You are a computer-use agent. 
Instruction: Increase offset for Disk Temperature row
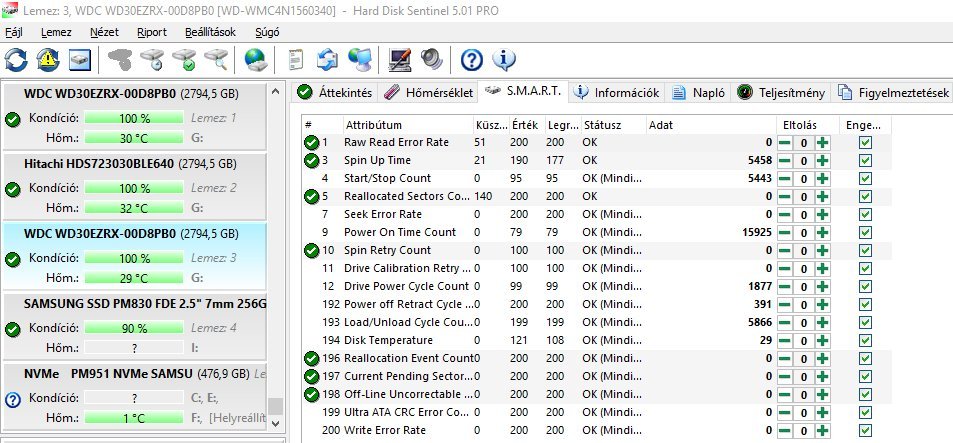(822, 340)
